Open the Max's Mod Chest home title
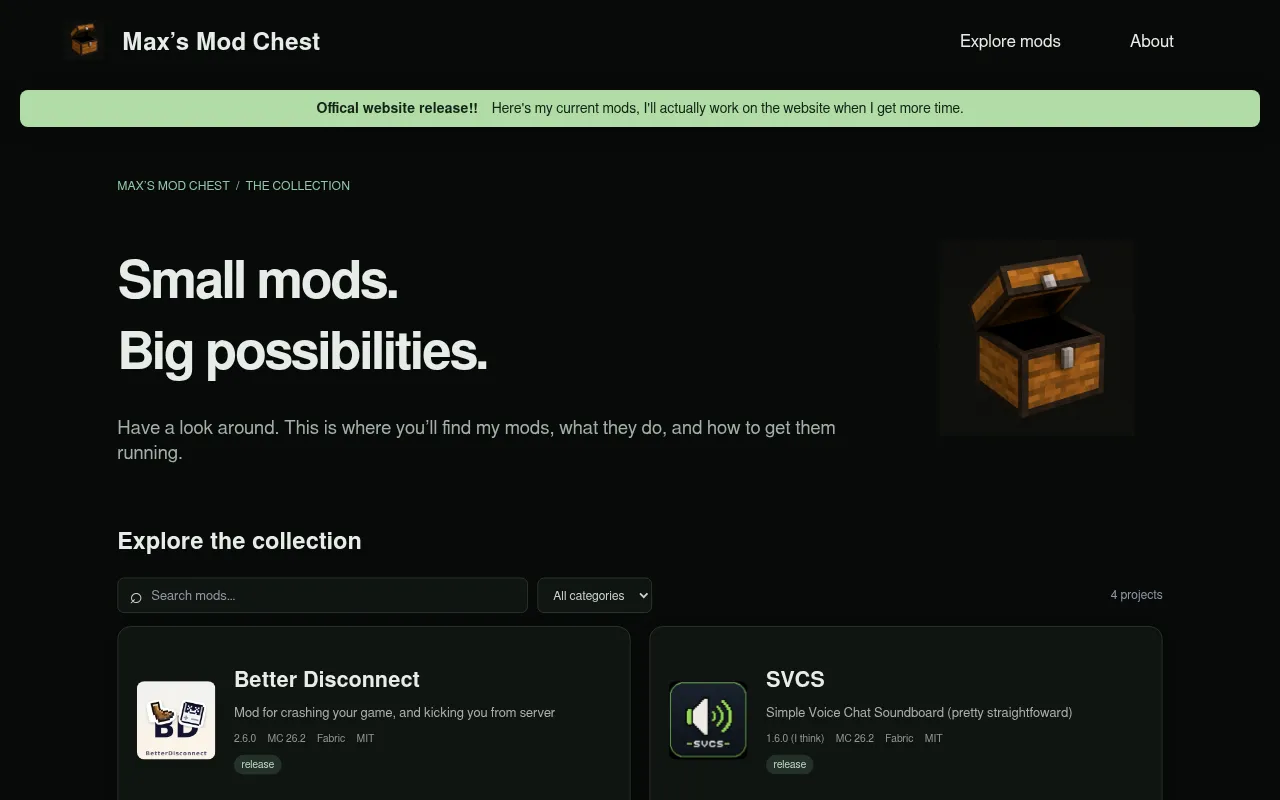The width and height of the screenshot is (1280, 800). (221, 41)
